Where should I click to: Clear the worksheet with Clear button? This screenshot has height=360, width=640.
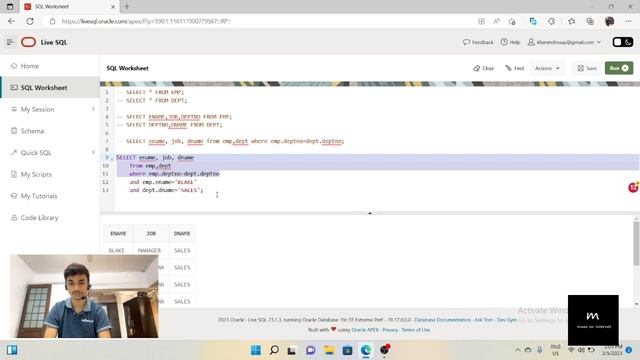484,68
